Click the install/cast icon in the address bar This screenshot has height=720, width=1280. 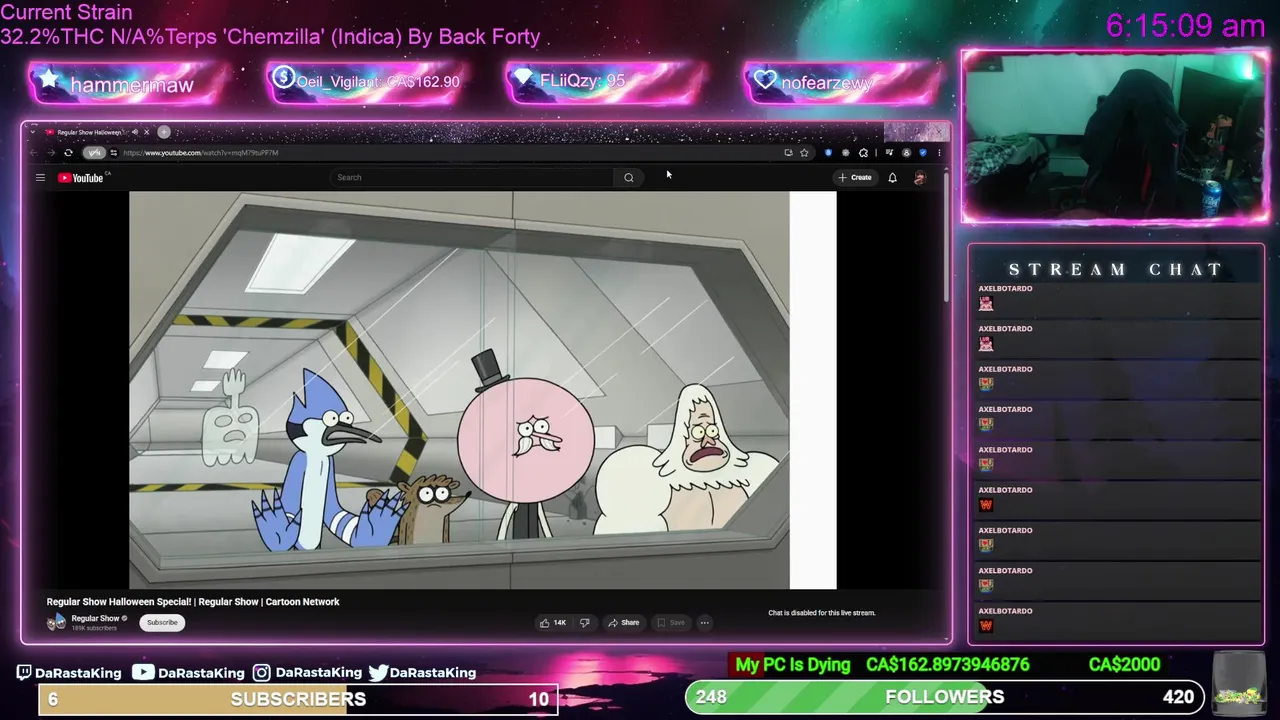[x=788, y=152]
